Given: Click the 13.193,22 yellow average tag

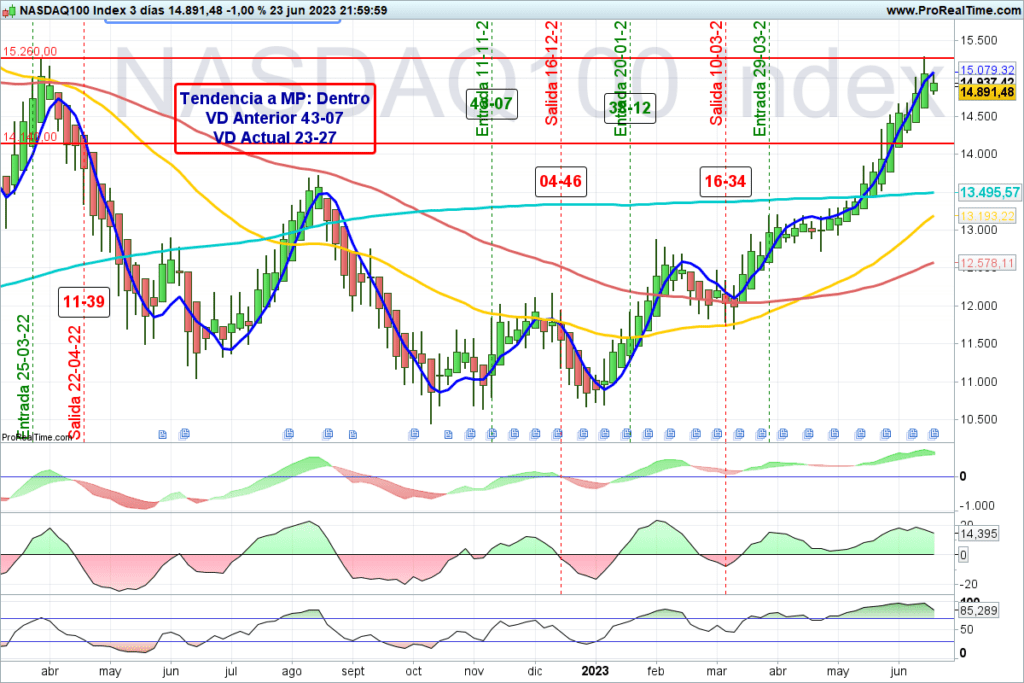Looking at the screenshot, I should pyautogui.click(x=987, y=216).
